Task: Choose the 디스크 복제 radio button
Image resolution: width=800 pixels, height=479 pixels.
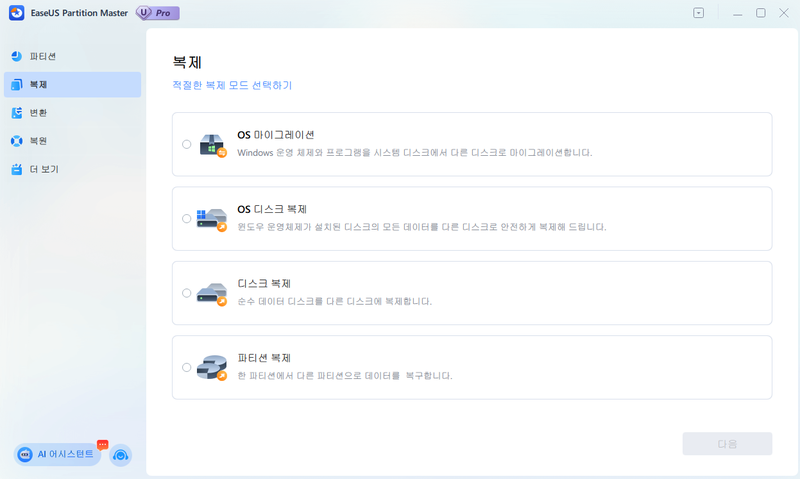Action: pos(187,293)
